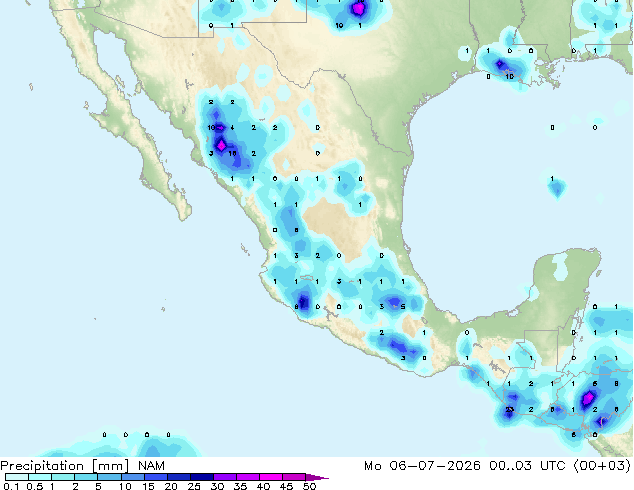Click the magenta rainfall peak in northwest Mexico
Screen dimensions: 634x490
click(221, 145)
